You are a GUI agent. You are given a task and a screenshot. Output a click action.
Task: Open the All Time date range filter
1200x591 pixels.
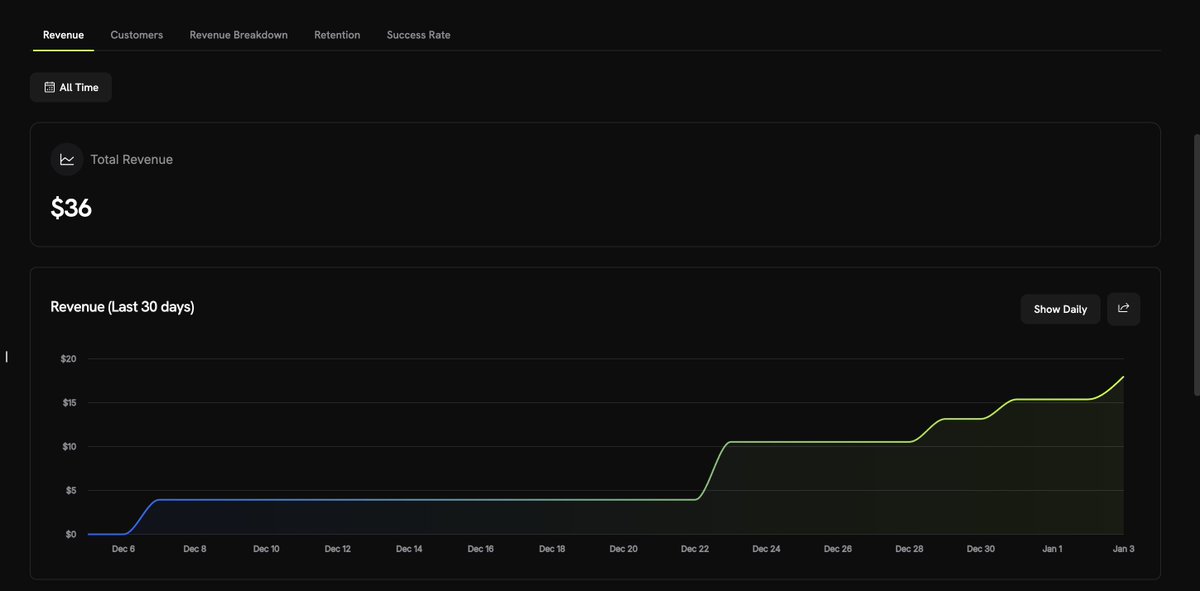(x=71, y=87)
